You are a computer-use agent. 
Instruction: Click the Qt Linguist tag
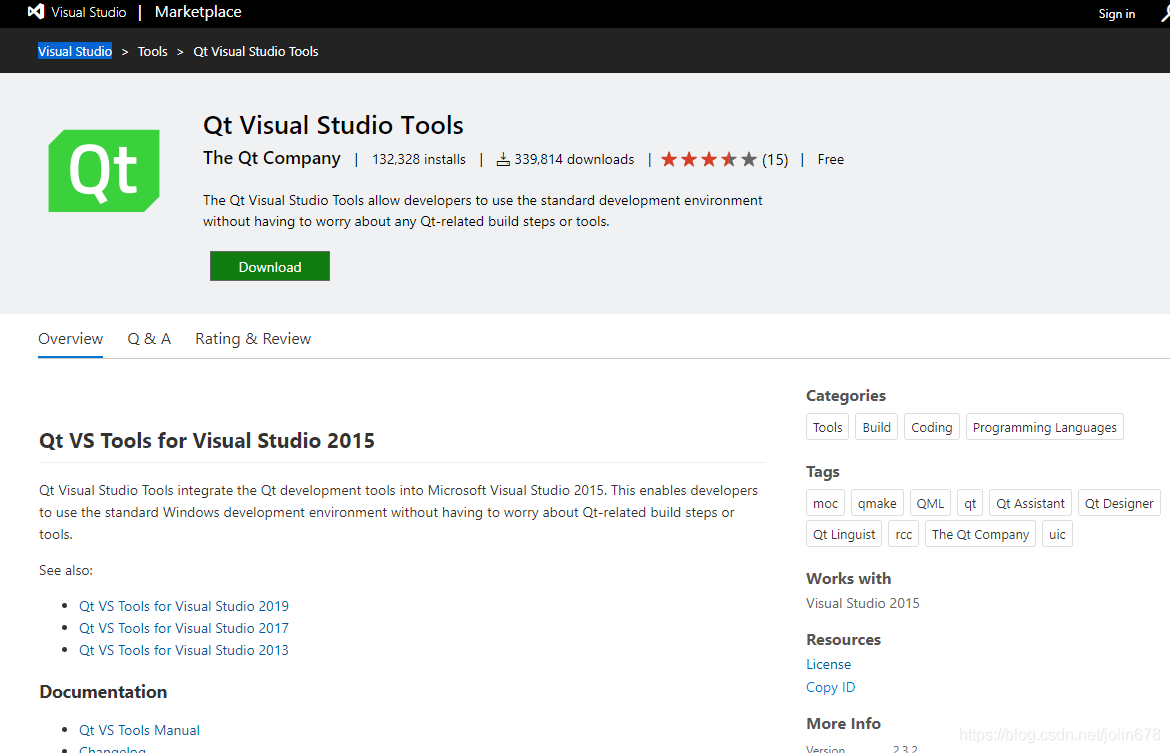844,534
